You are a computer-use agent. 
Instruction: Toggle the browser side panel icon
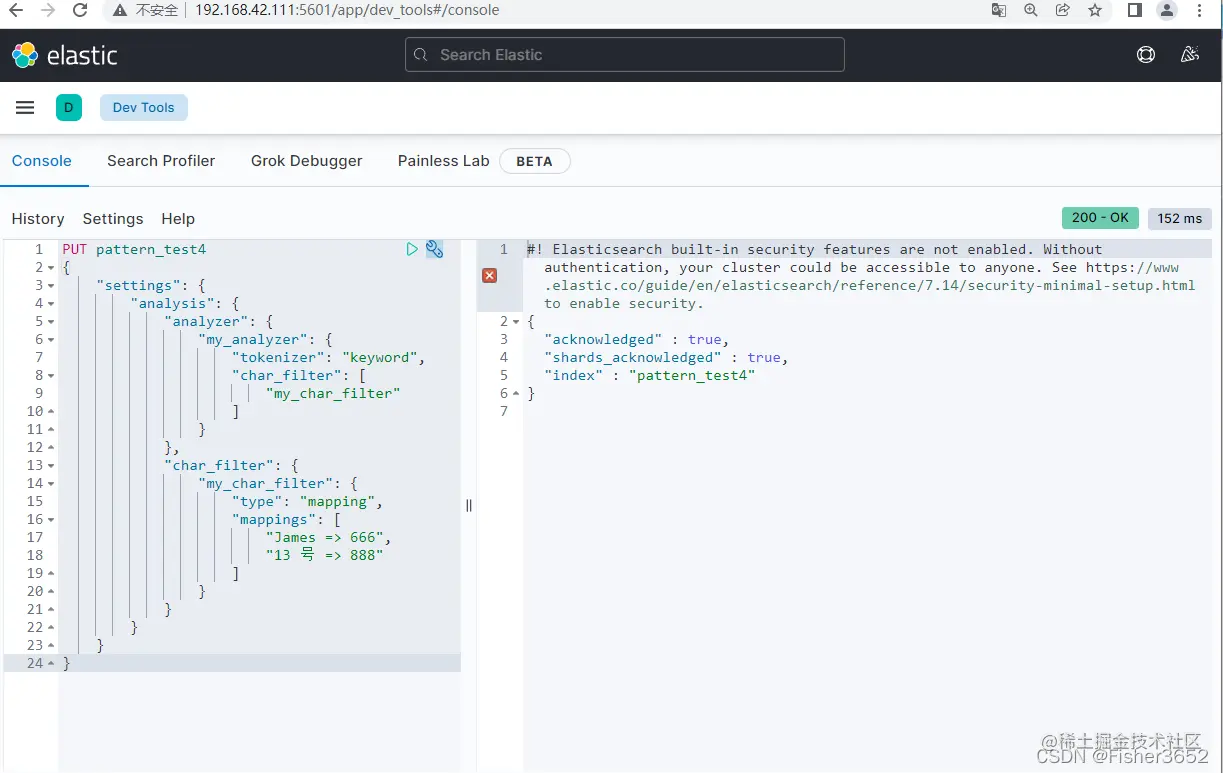pos(1135,10)
